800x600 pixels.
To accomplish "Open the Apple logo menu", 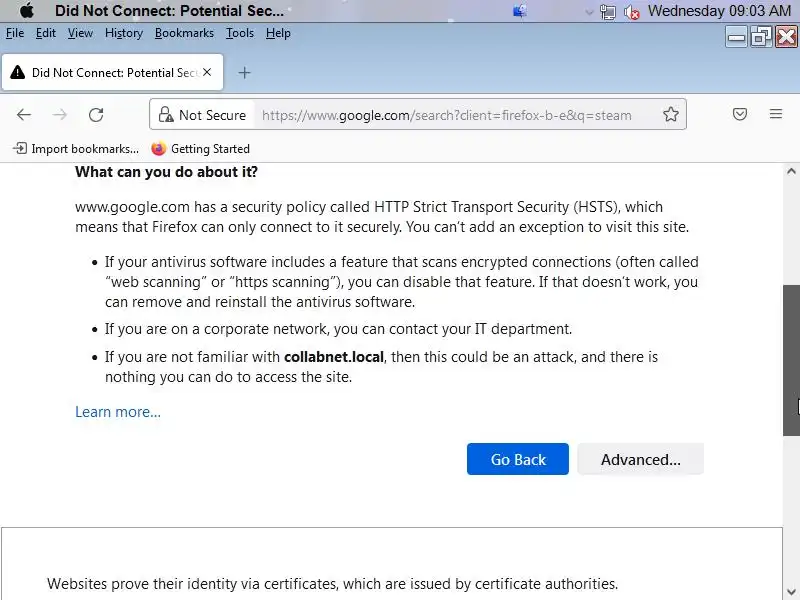I will (x=27, y=11).
